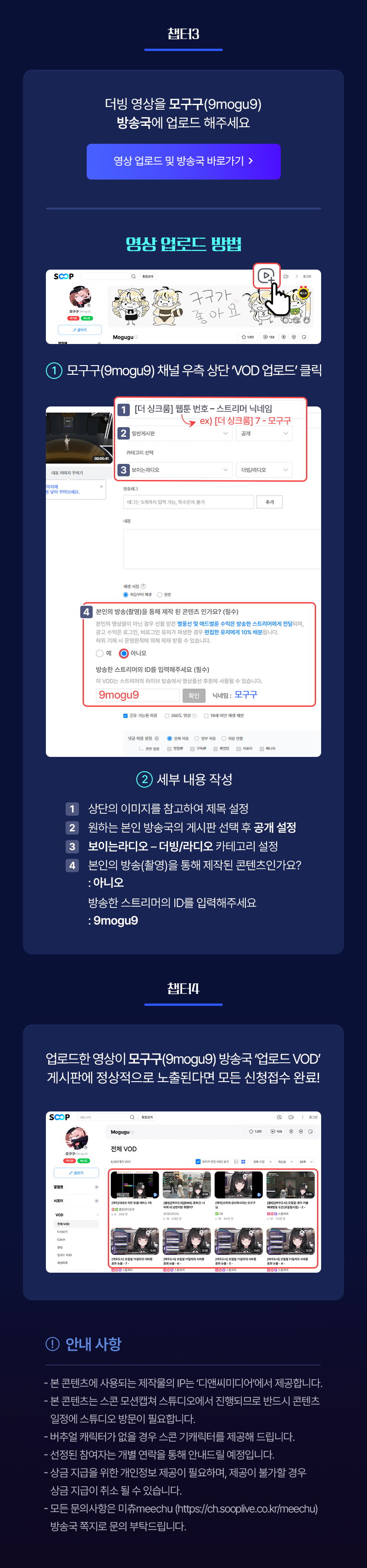The width and height of the screenshot is (367, 1568).
Task: Expand the 더빙/라디오 subcategory dropdown
Action: click(264, 469)
